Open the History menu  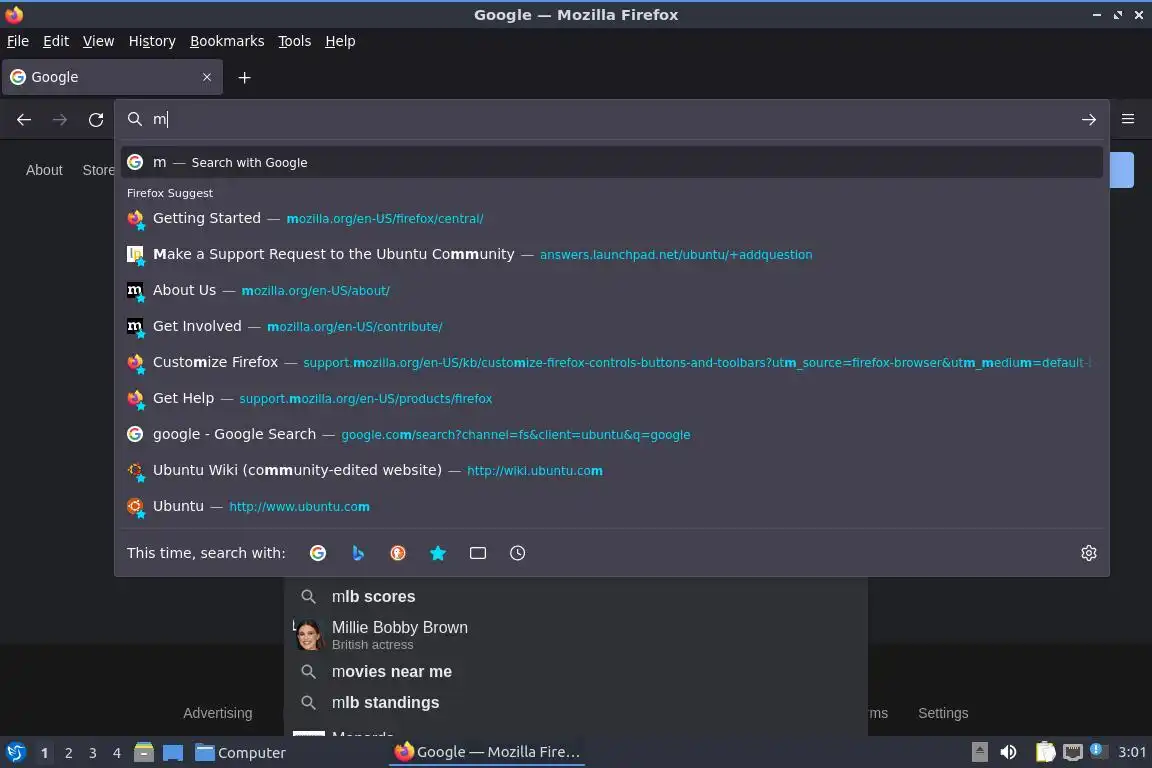point(152,41)
